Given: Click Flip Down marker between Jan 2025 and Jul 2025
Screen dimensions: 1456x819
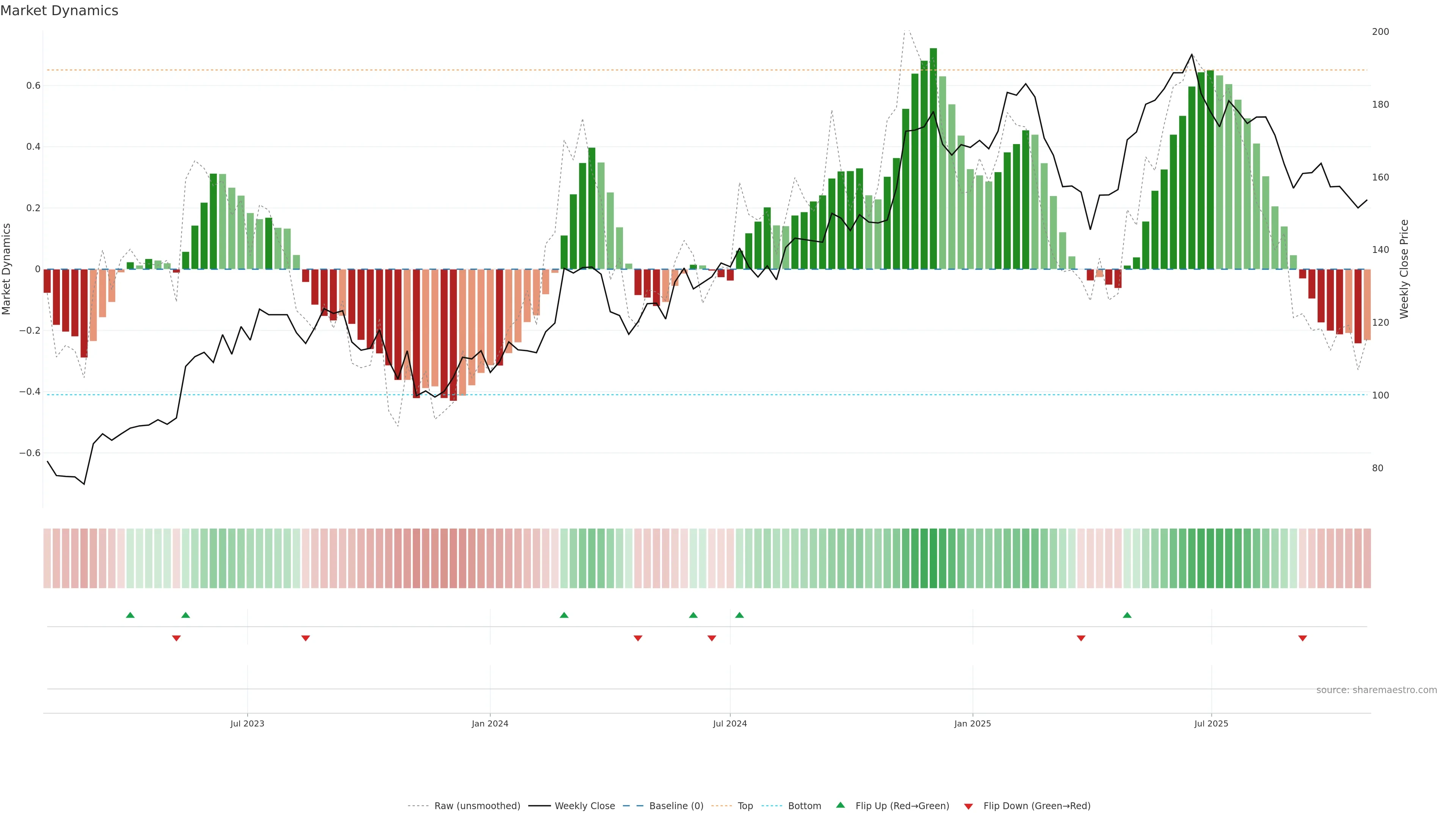Looking at the screenshot, I should tap(1081, 638).
